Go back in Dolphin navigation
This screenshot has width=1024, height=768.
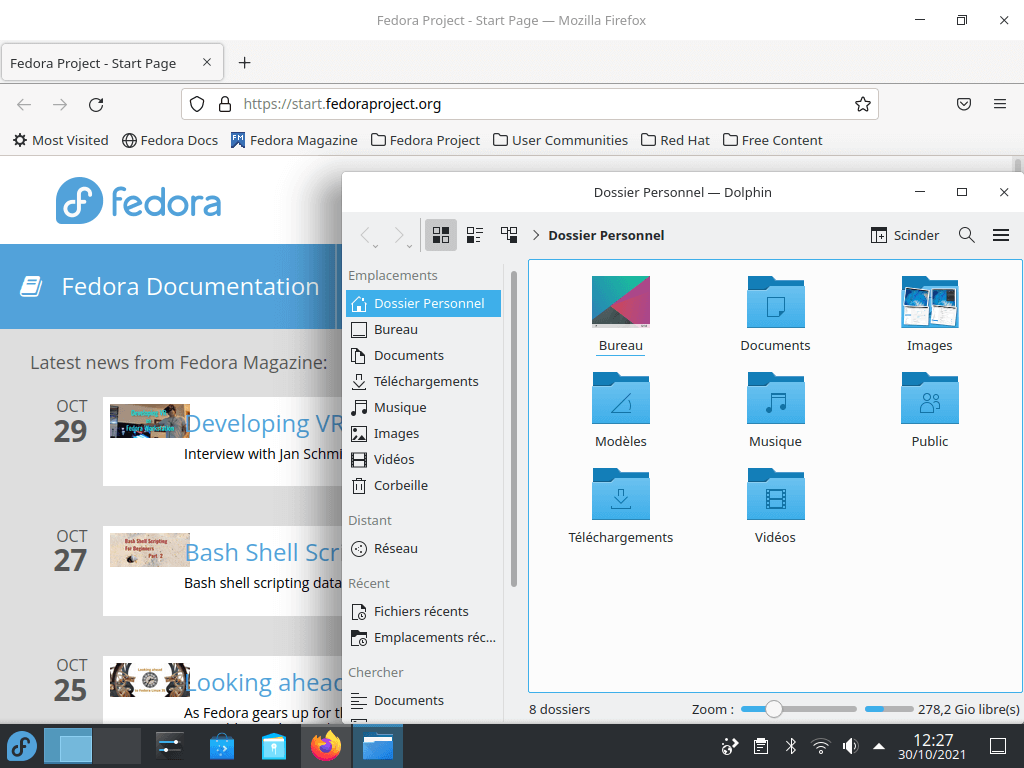365,235
